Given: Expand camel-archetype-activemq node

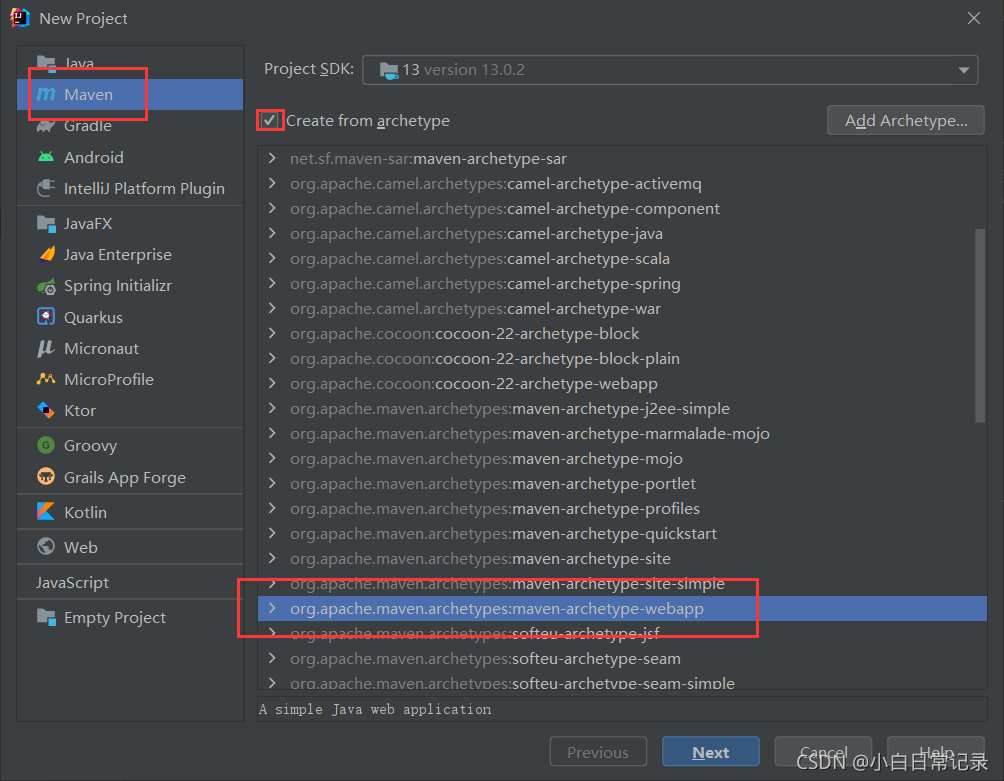Looking at the screenshot, I should 272,183.
